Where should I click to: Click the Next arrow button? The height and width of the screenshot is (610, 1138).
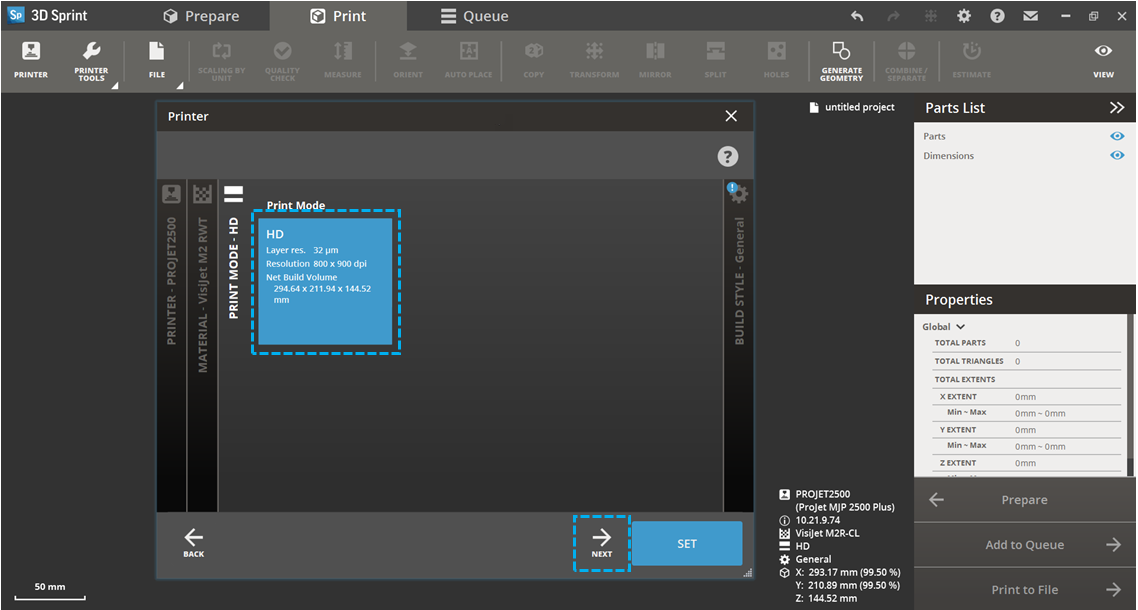(x=601, y=543)
